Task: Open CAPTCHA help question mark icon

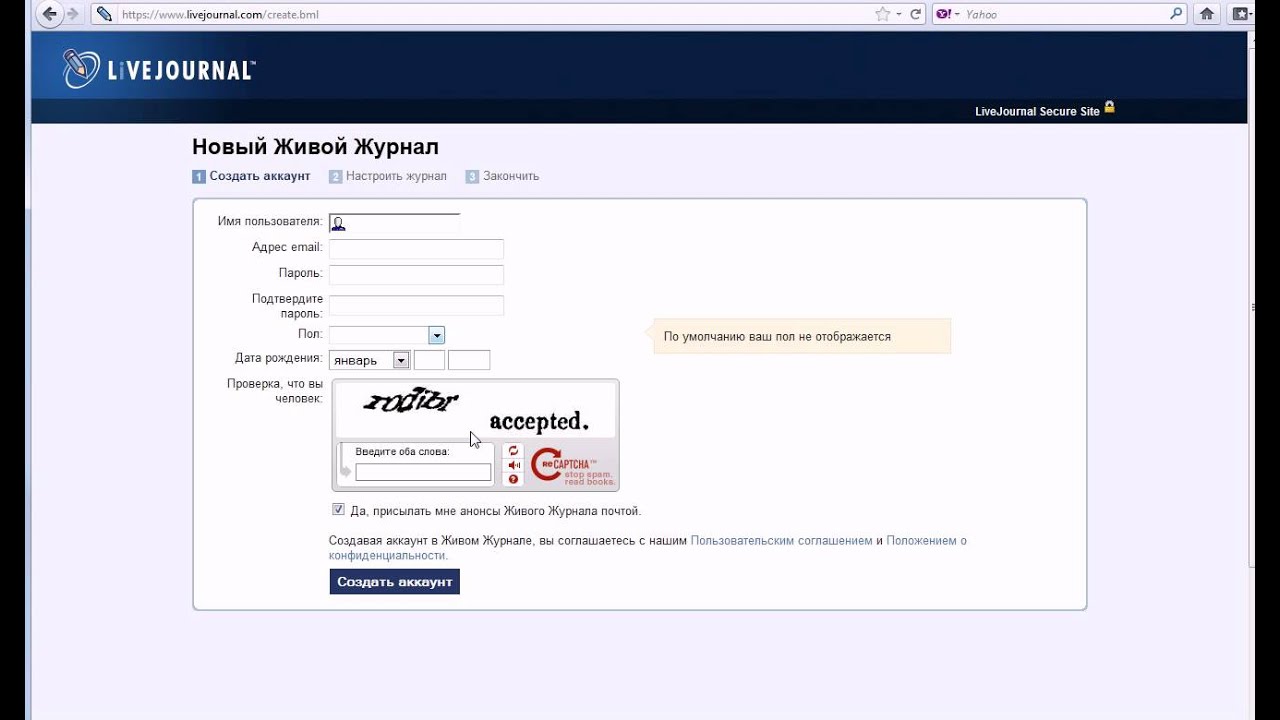Action: [513, 479]
